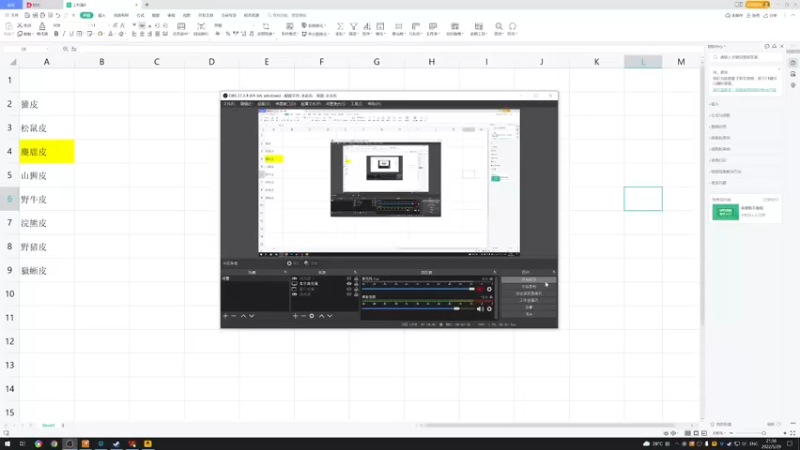Open the Insert ribbon tab
This screenshot has height=450, width=800.
click(102, 15)
